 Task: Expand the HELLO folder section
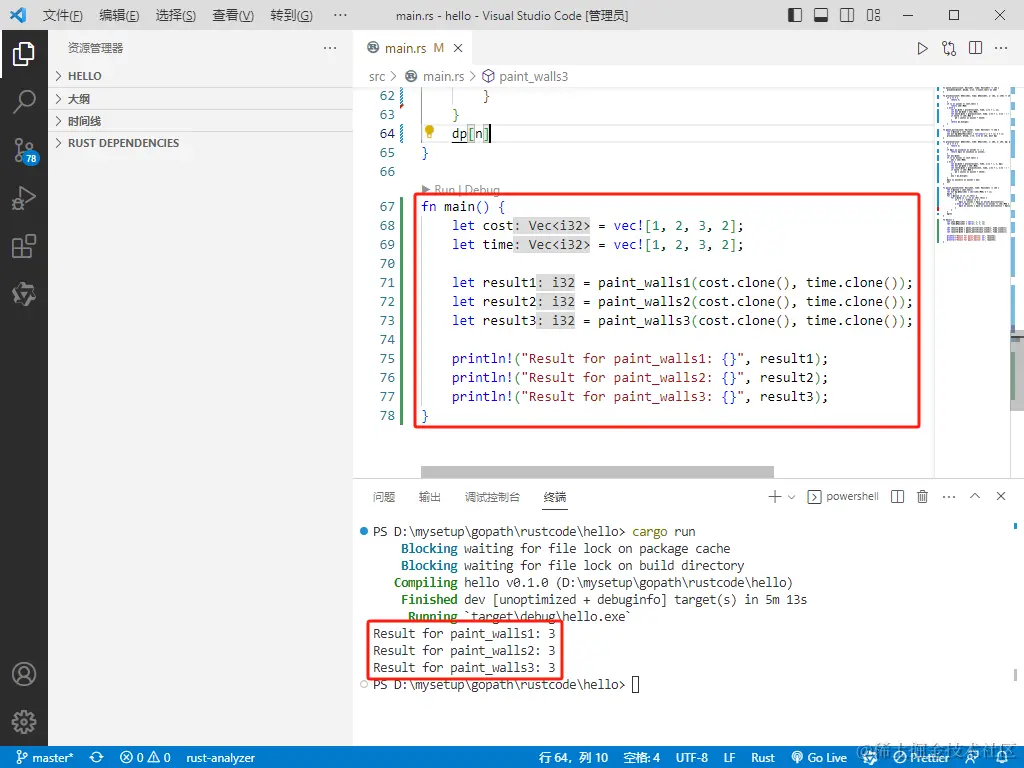(200, 76)
